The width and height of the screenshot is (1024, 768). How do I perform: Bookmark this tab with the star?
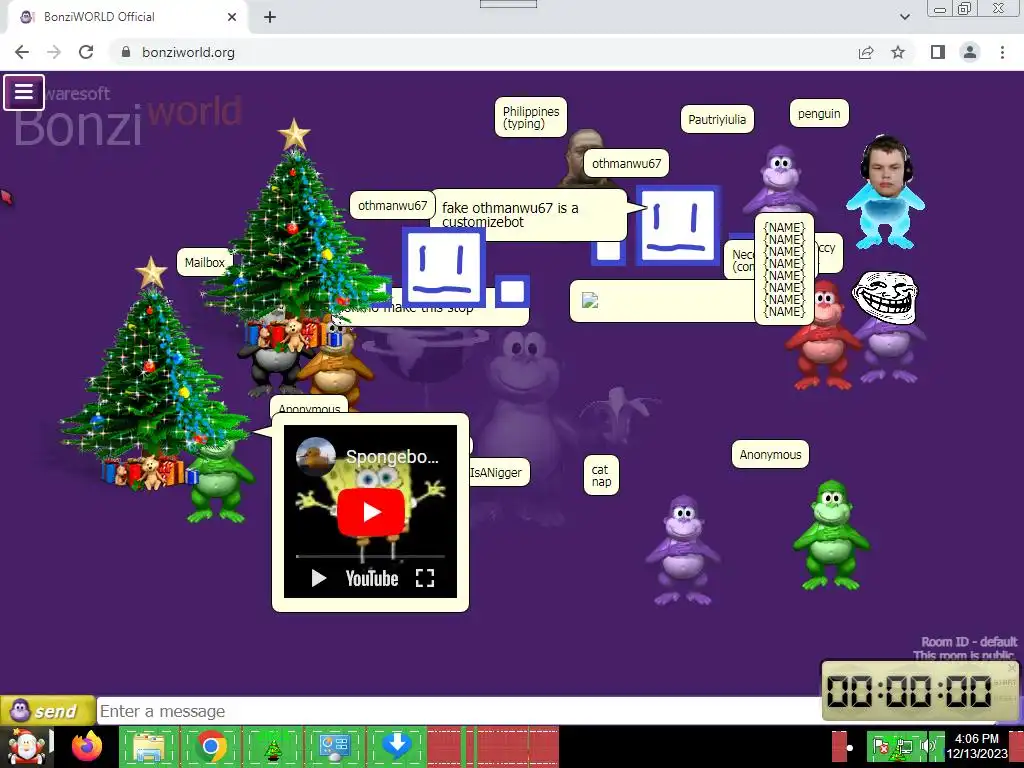pyautogui.click(x=898, y=52)
